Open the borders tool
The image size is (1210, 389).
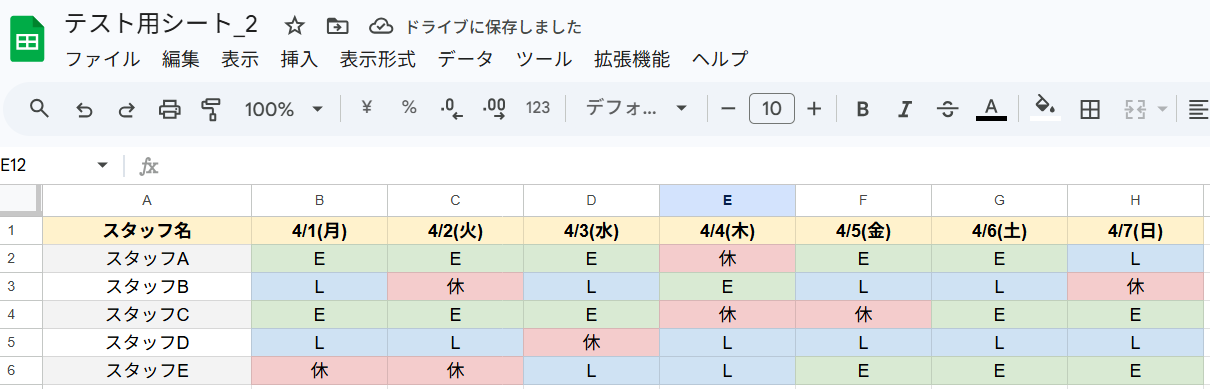pos(1090,109)
